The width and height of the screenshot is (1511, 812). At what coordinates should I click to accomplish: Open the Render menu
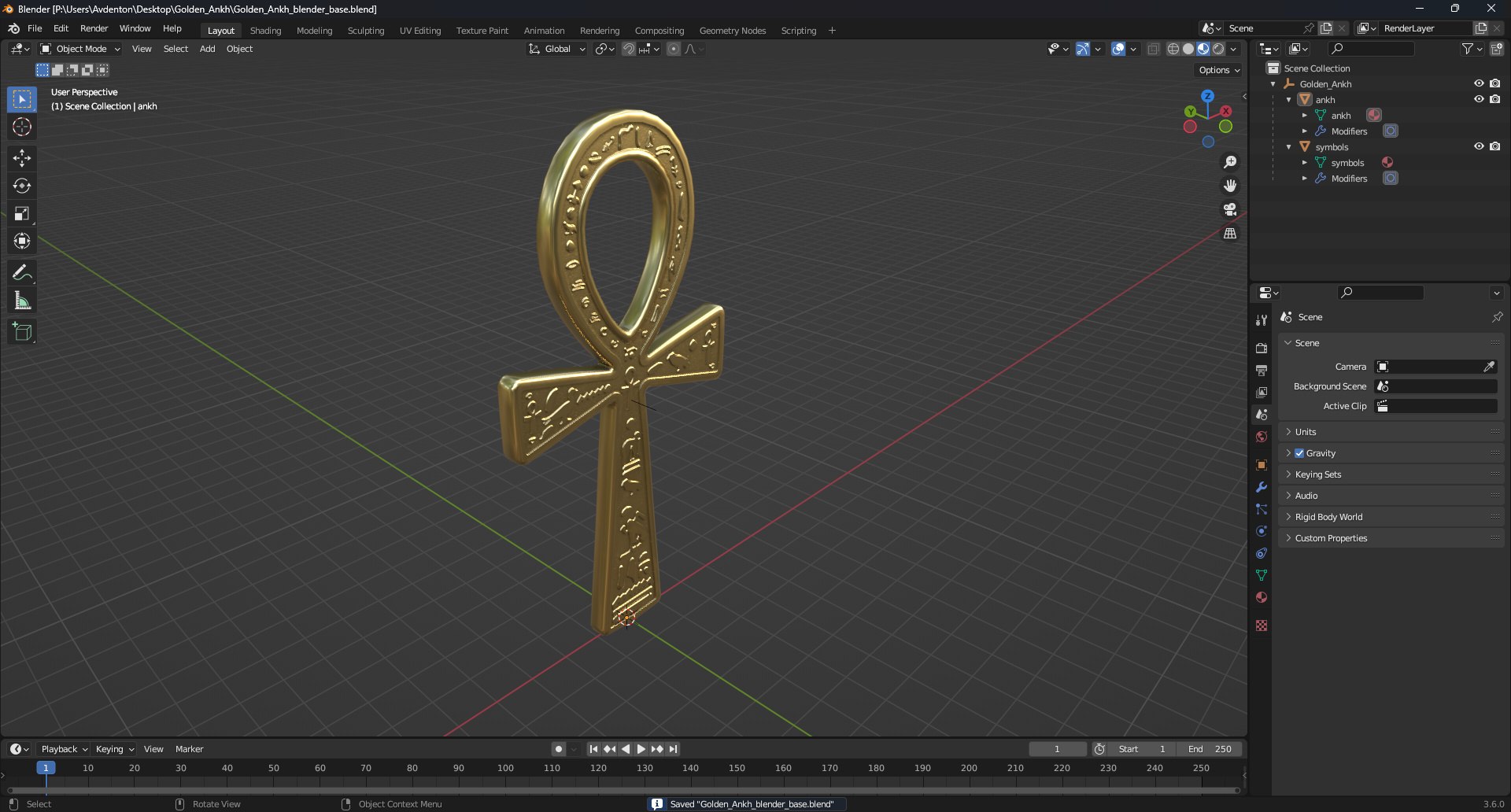click(x=94, y=28)
